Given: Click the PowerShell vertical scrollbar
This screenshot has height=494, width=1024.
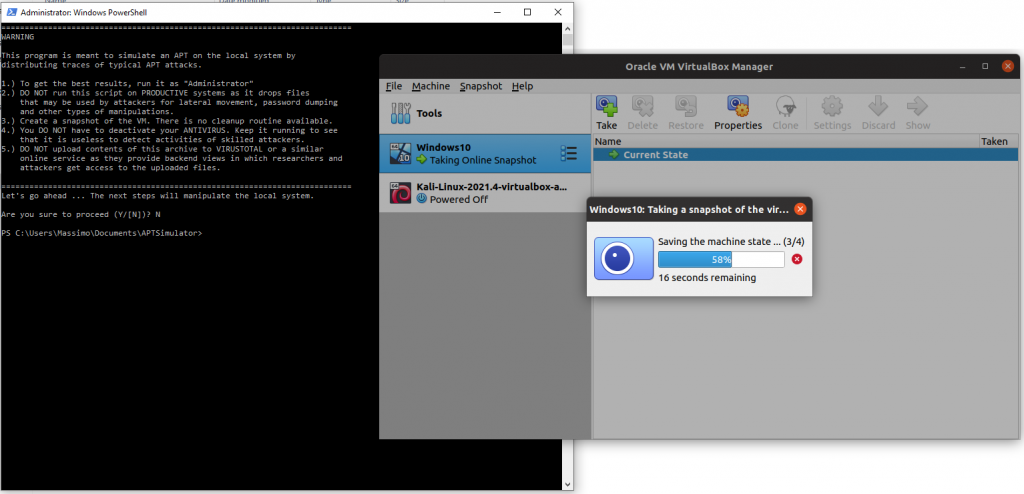Looking at the screenshot, I should click(568, 257).
